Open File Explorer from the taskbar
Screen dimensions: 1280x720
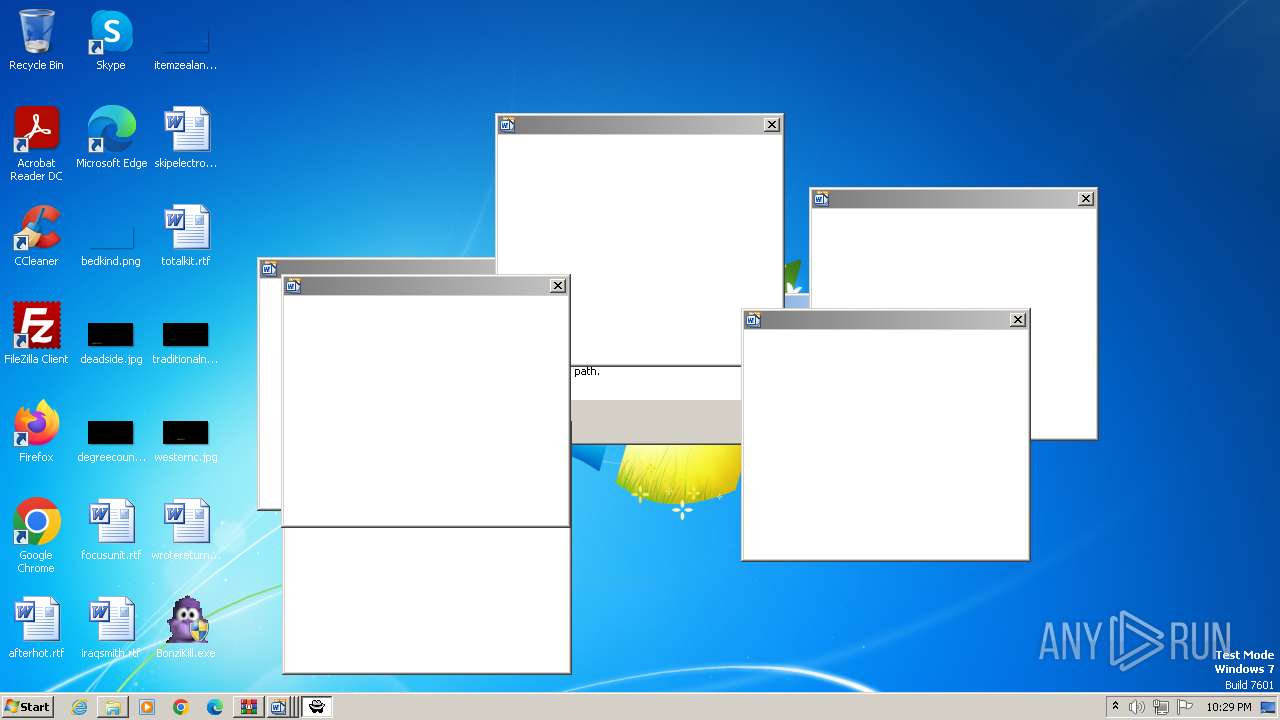[x=113, y=707]
